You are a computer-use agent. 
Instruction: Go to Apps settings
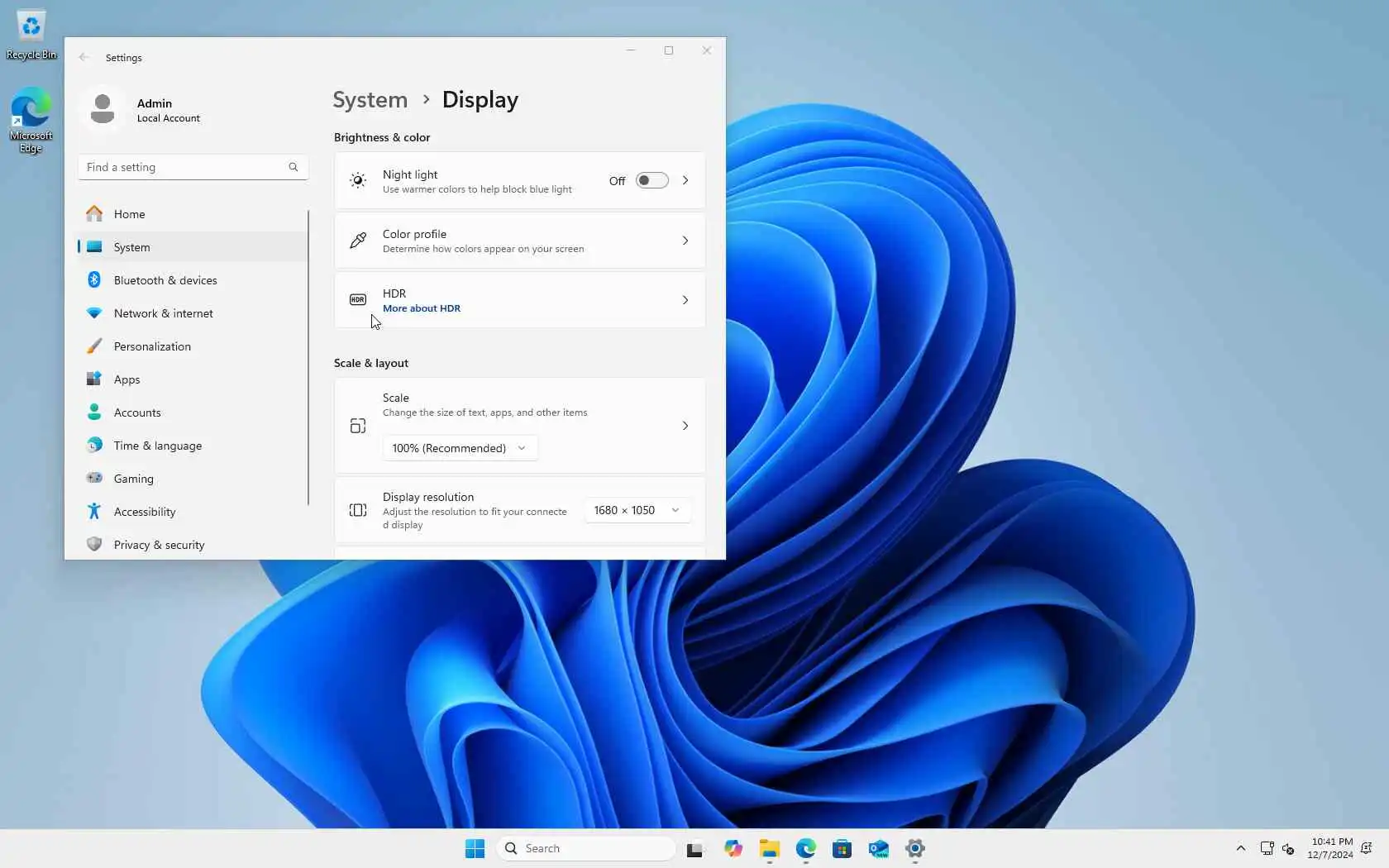[x=193, y=379]
